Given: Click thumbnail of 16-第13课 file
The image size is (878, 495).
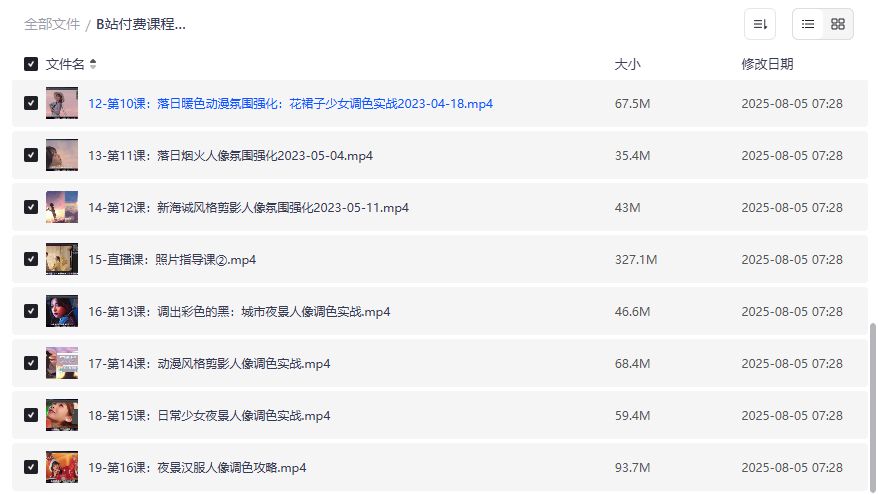Looking at the screenshot, I should pyautogui.click(x=62, y=311).
